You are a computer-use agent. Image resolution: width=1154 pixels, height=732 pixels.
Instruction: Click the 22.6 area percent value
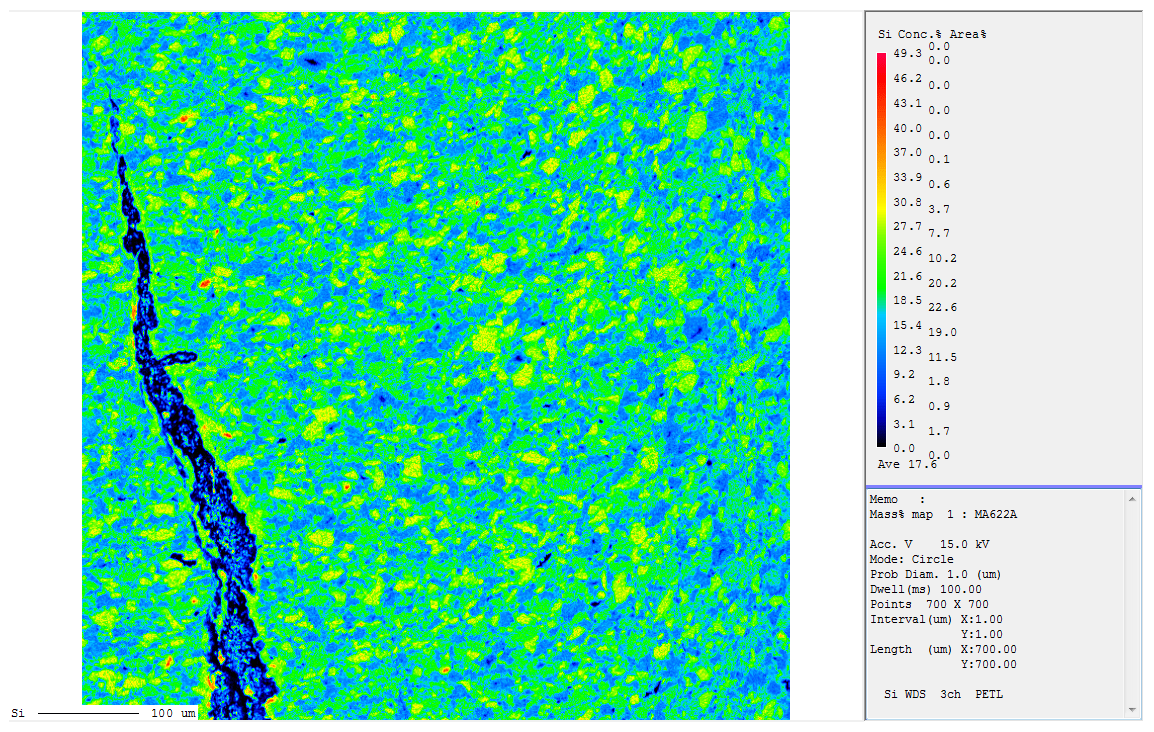942,307
